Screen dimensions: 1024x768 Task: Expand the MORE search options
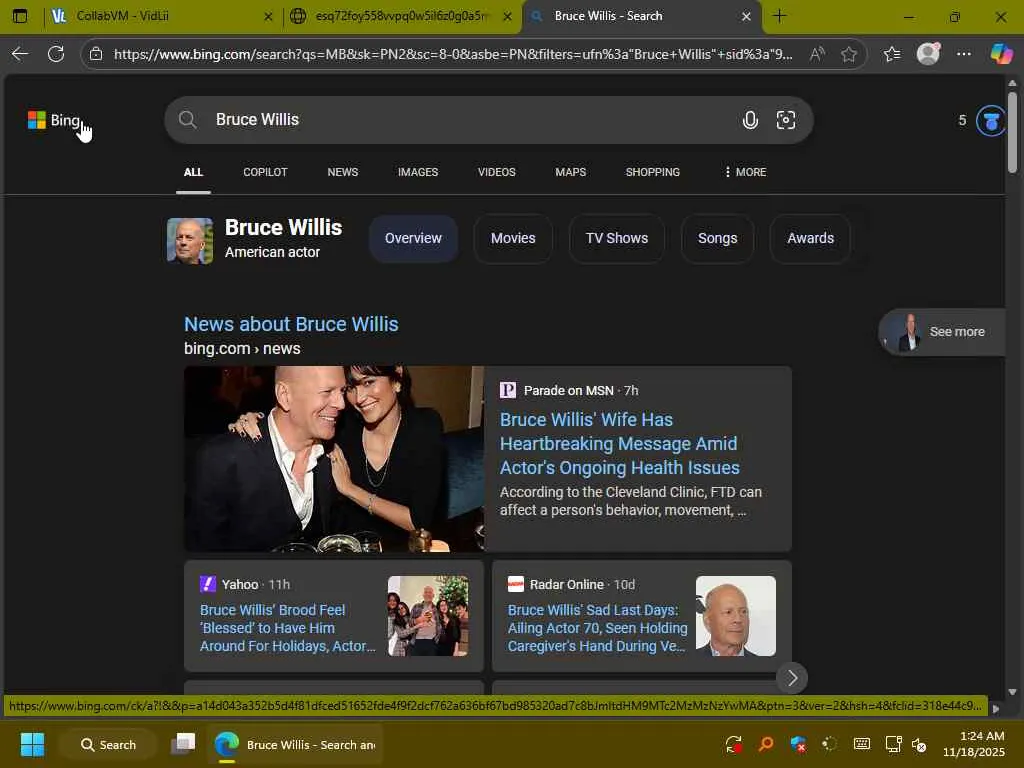[x=745, y=172]
